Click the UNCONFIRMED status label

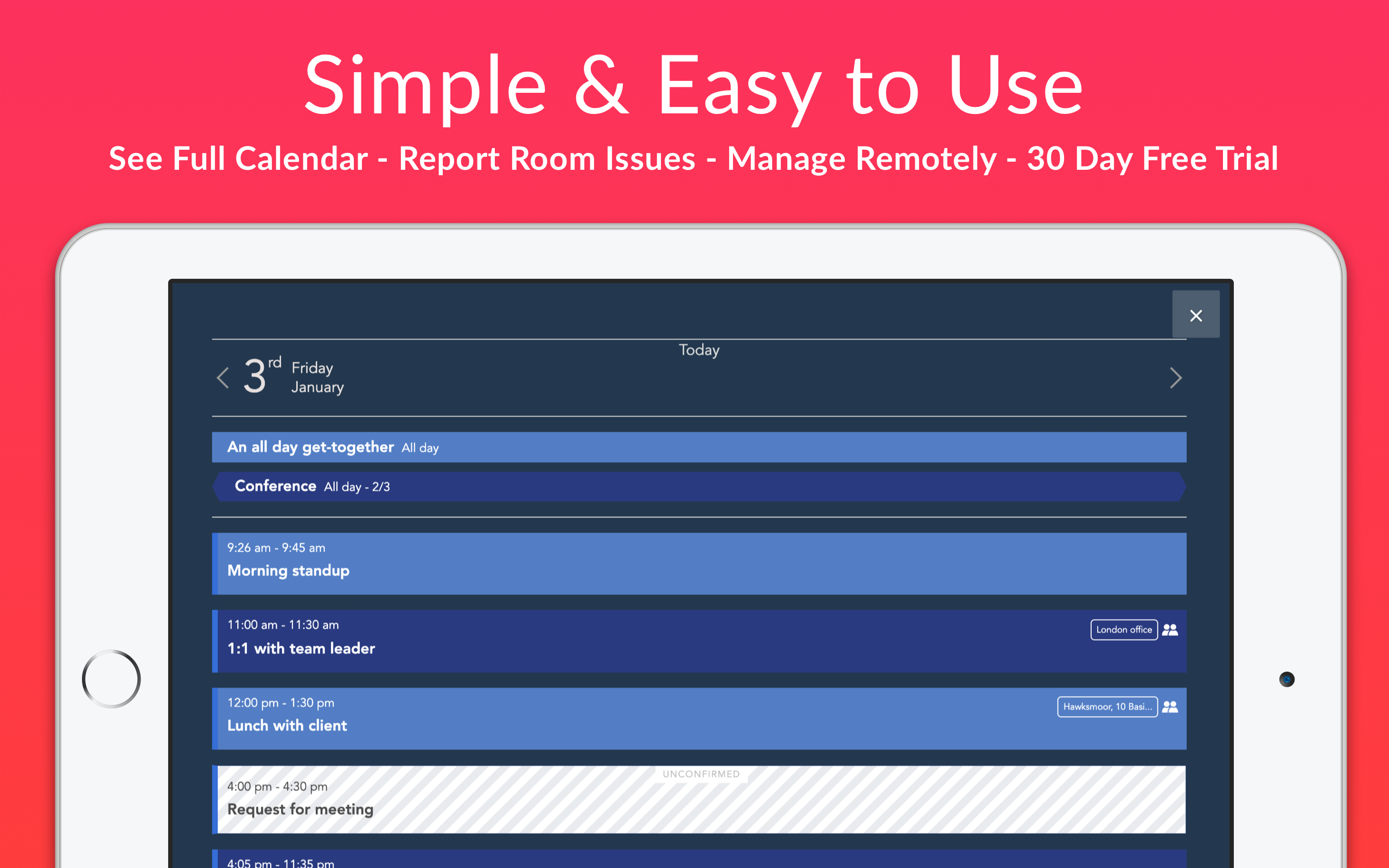coord(701,774)
